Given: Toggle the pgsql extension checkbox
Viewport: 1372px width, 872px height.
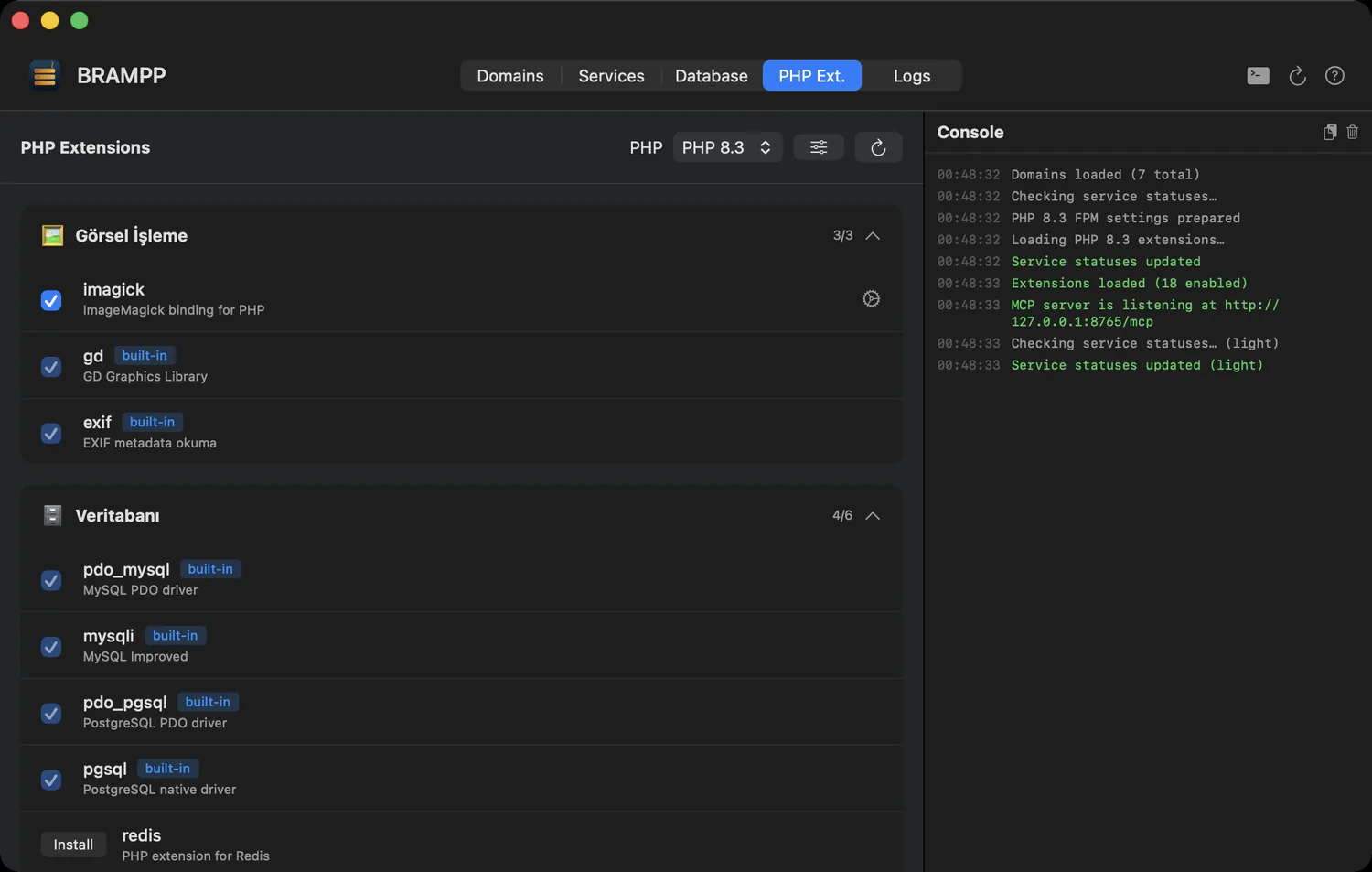Looking at the screenshot, I should click(x=51, y=780).
